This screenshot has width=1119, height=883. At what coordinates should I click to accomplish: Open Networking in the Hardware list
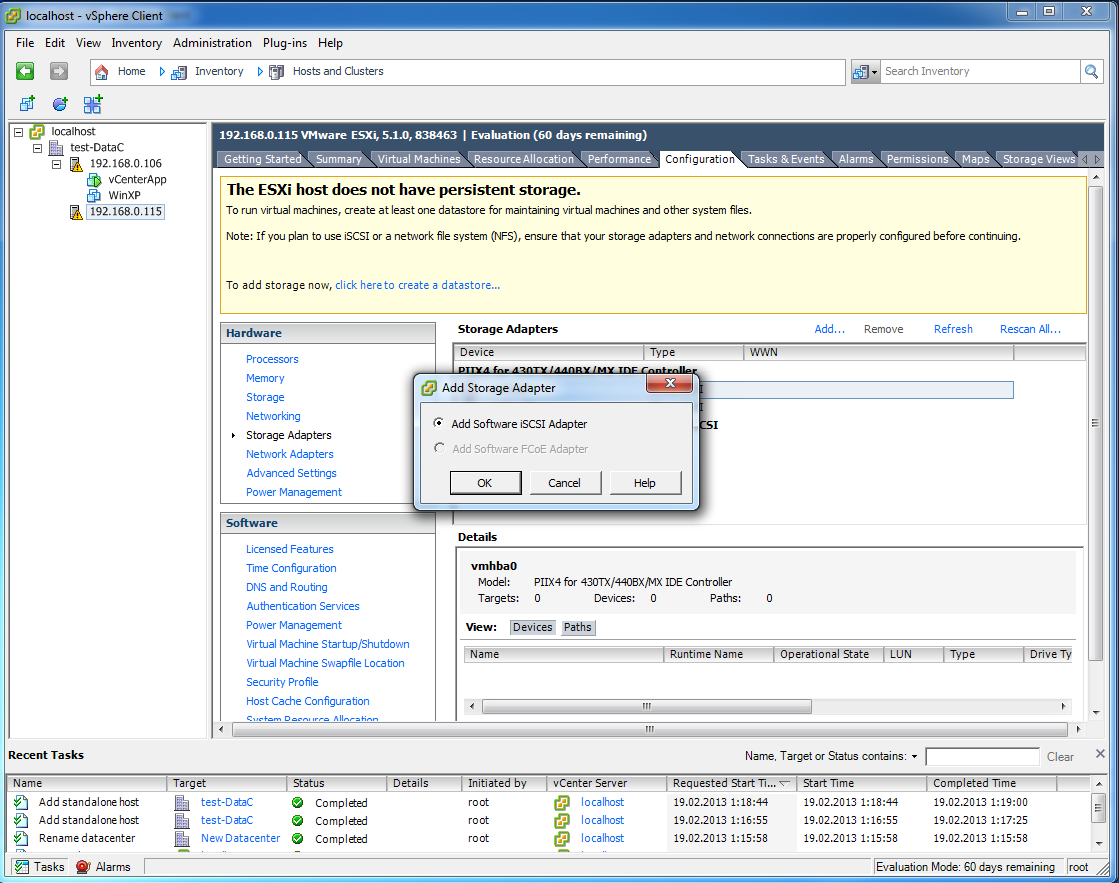click(273, 416)
